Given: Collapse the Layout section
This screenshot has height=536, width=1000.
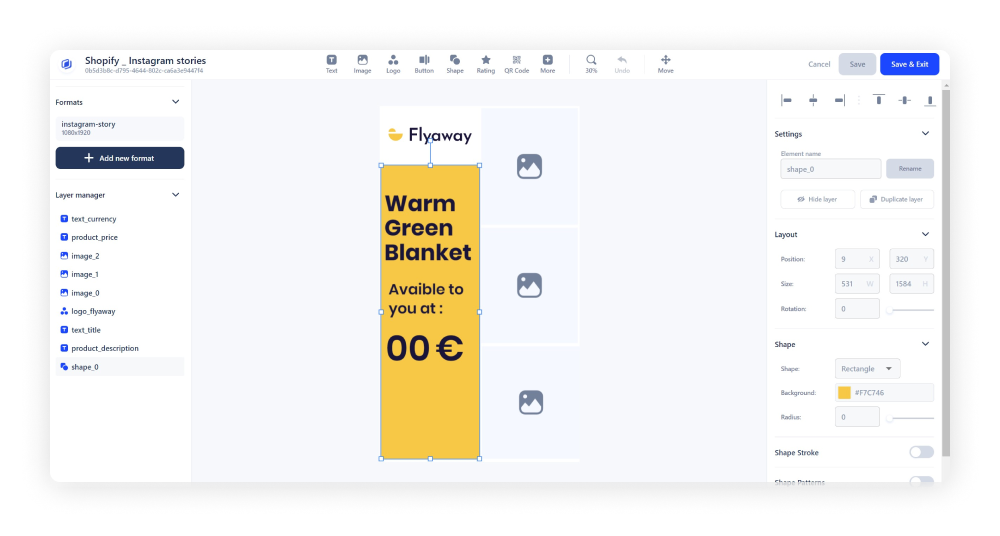Looking at the screenshot, I should coord(925,234).
